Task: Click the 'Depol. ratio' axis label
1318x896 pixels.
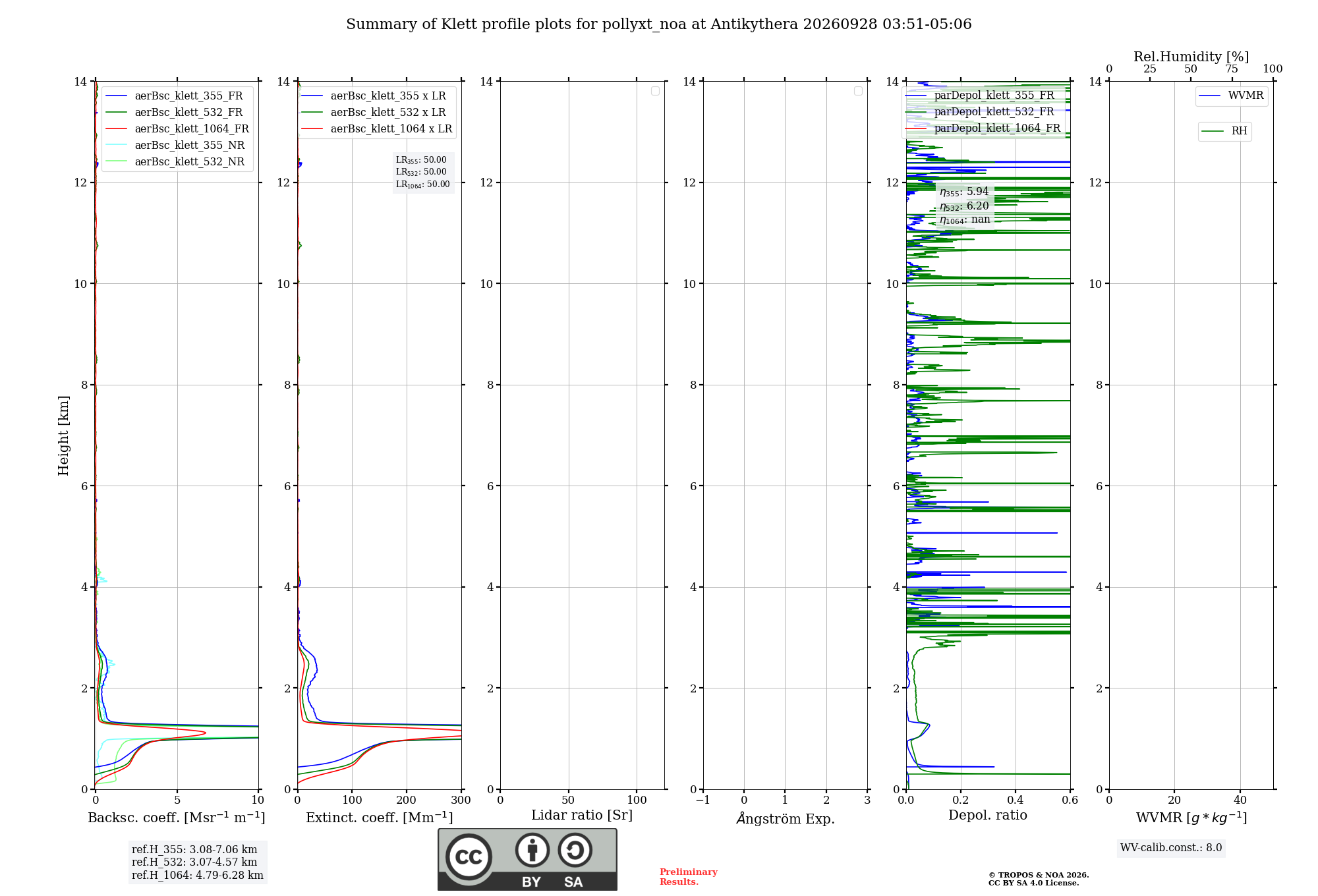Action: [x=988, y=816]
